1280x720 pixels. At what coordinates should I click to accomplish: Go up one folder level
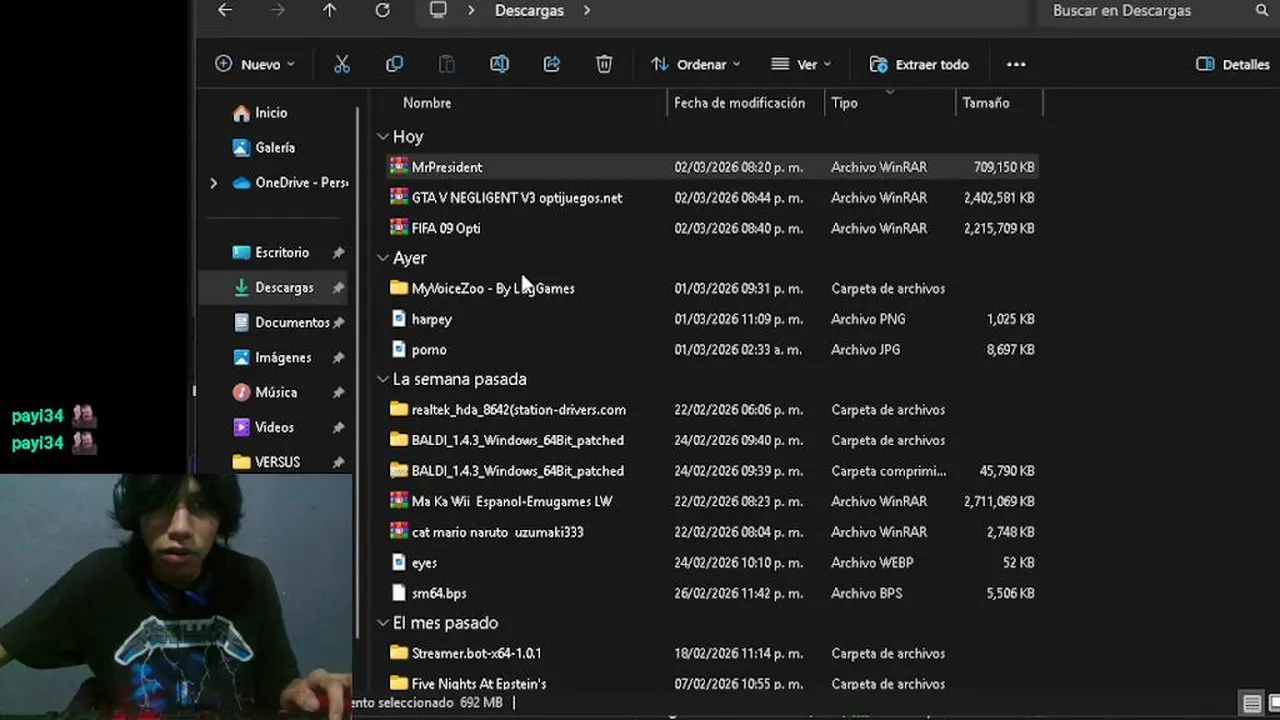(x=329, y=10)
